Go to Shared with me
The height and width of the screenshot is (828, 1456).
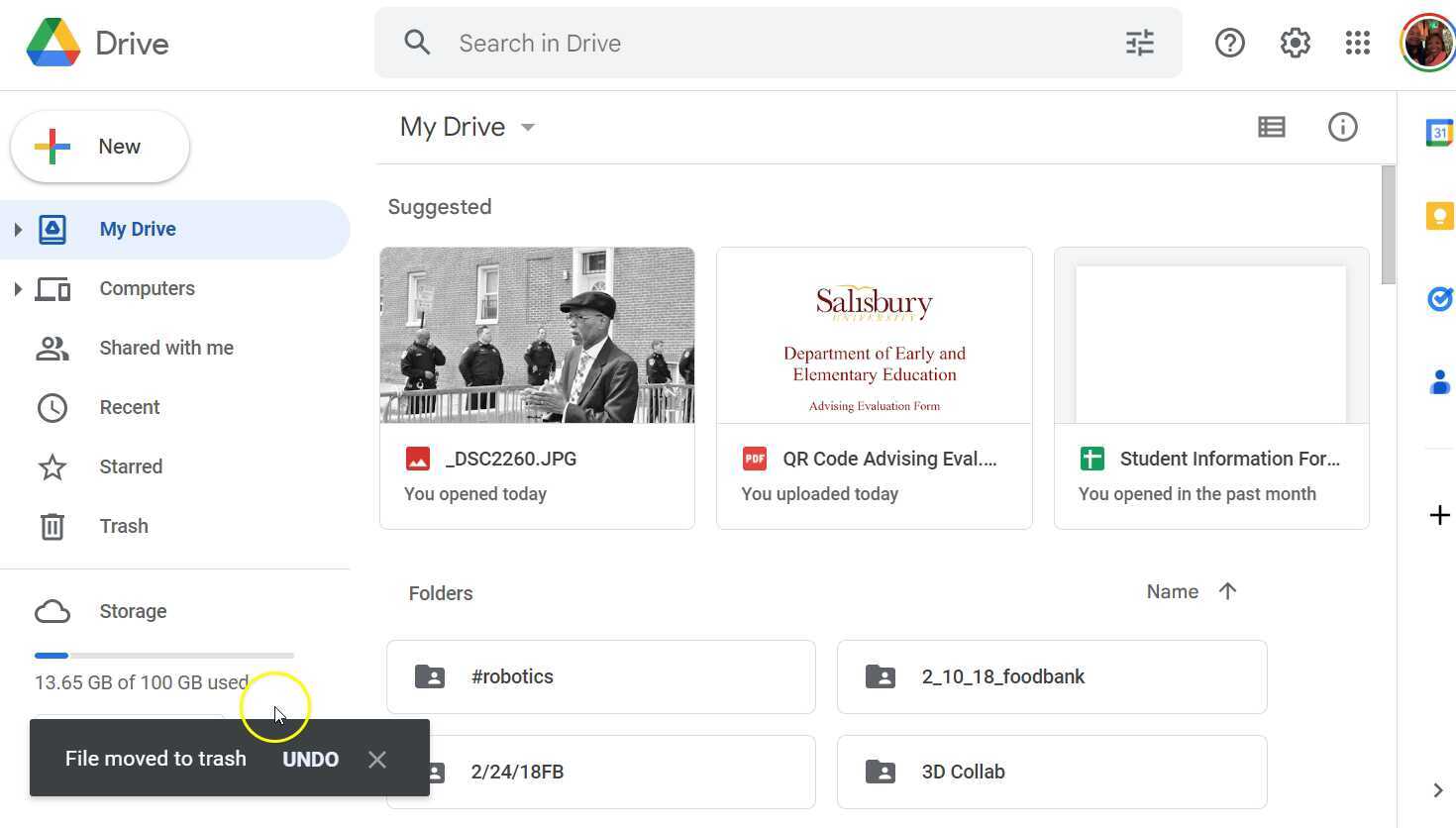pyautogui.click(x=165, y=348)
